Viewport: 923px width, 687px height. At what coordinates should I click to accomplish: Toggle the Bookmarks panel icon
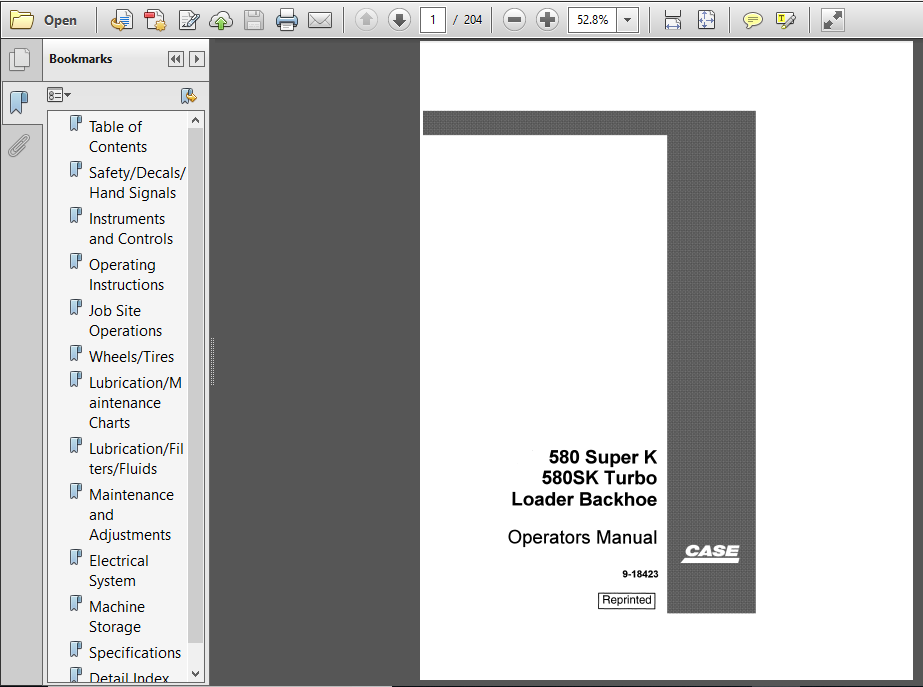click(19, 102)
